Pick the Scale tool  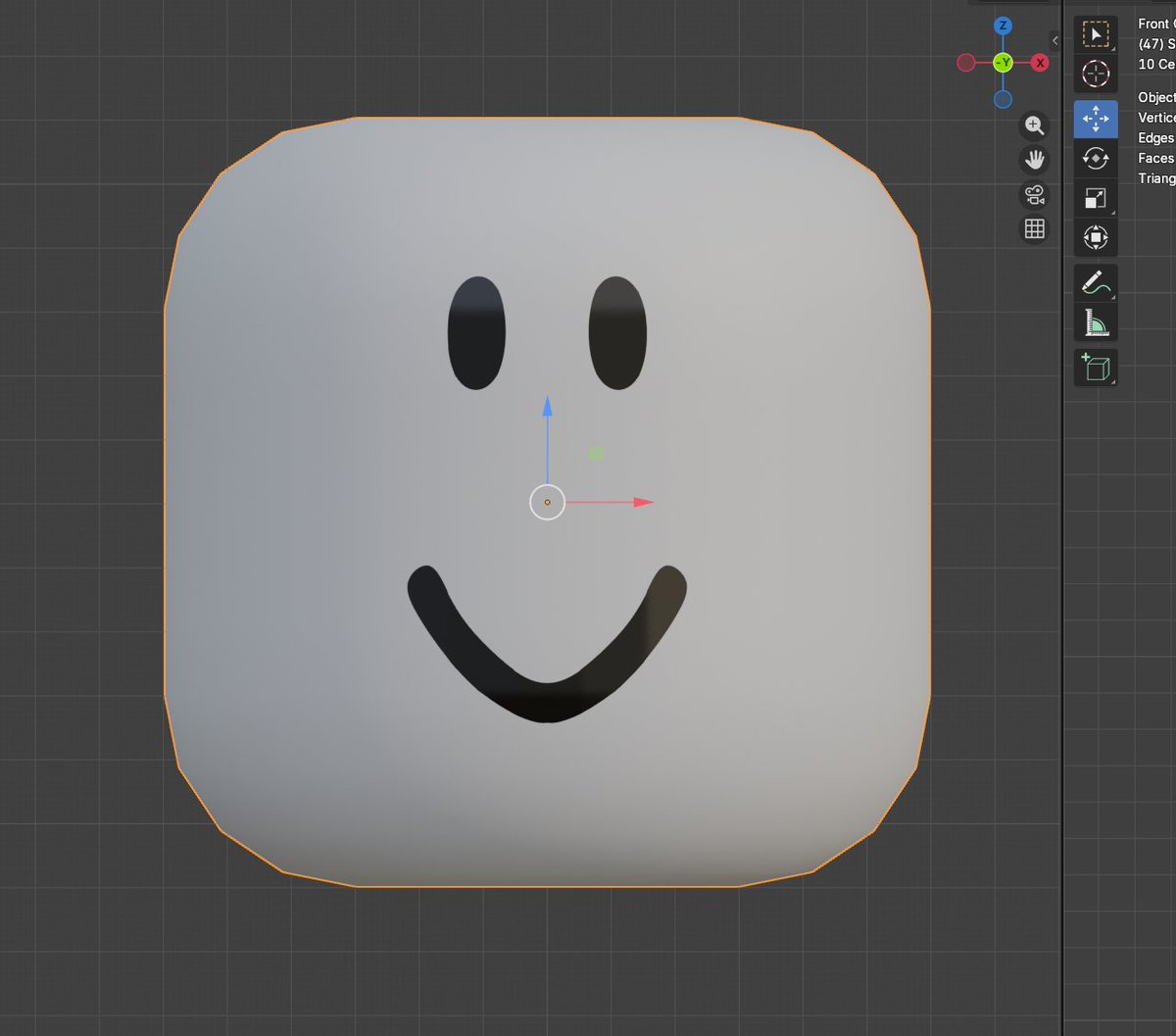pyautogui.click(x=1096, y=199)
